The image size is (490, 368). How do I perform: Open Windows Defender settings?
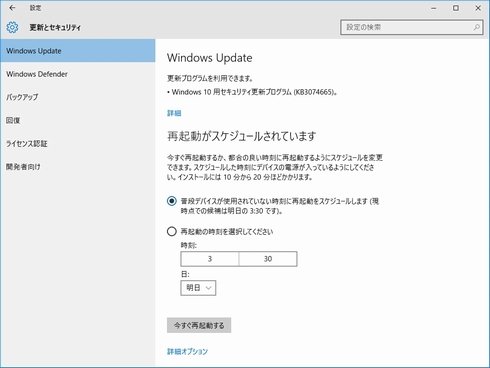77,74
